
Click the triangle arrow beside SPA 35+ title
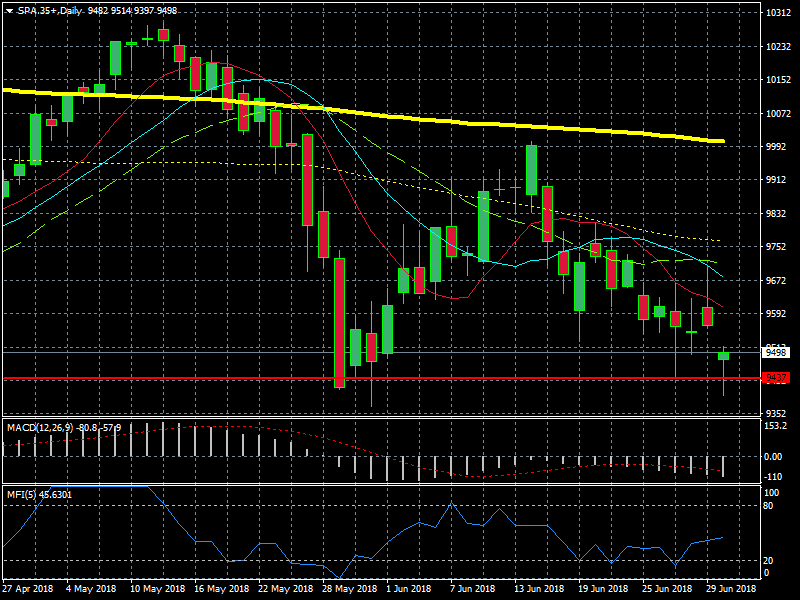[9, 11]
